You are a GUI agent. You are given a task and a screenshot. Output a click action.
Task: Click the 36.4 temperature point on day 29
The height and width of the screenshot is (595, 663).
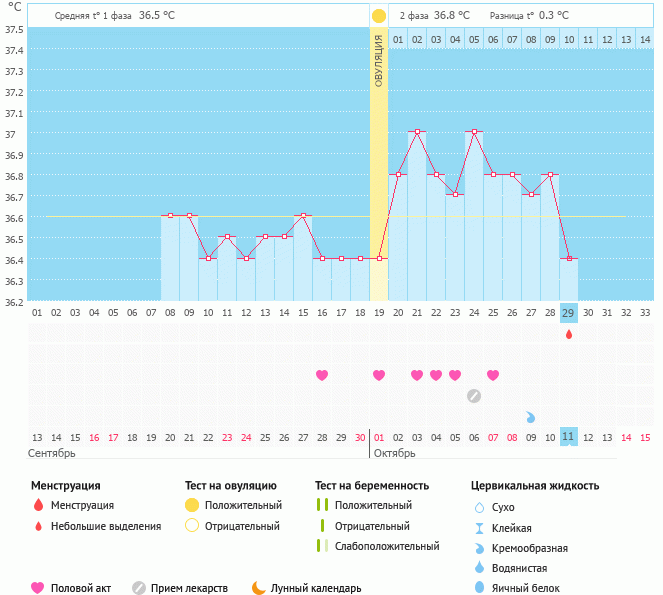click(569, 258)
